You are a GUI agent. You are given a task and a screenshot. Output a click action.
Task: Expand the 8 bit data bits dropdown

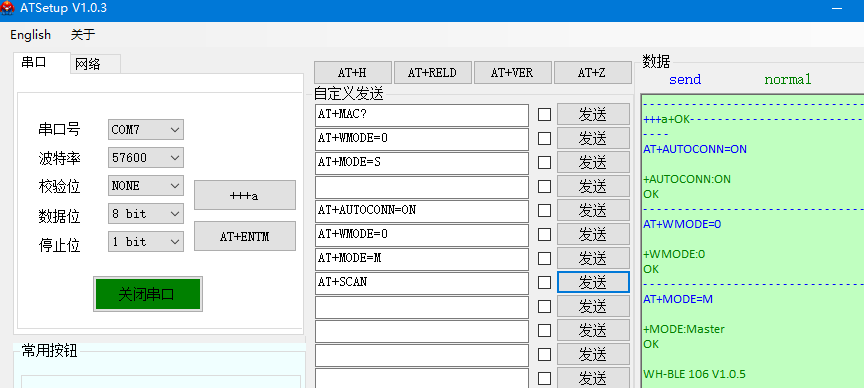(x=145, y=214)
